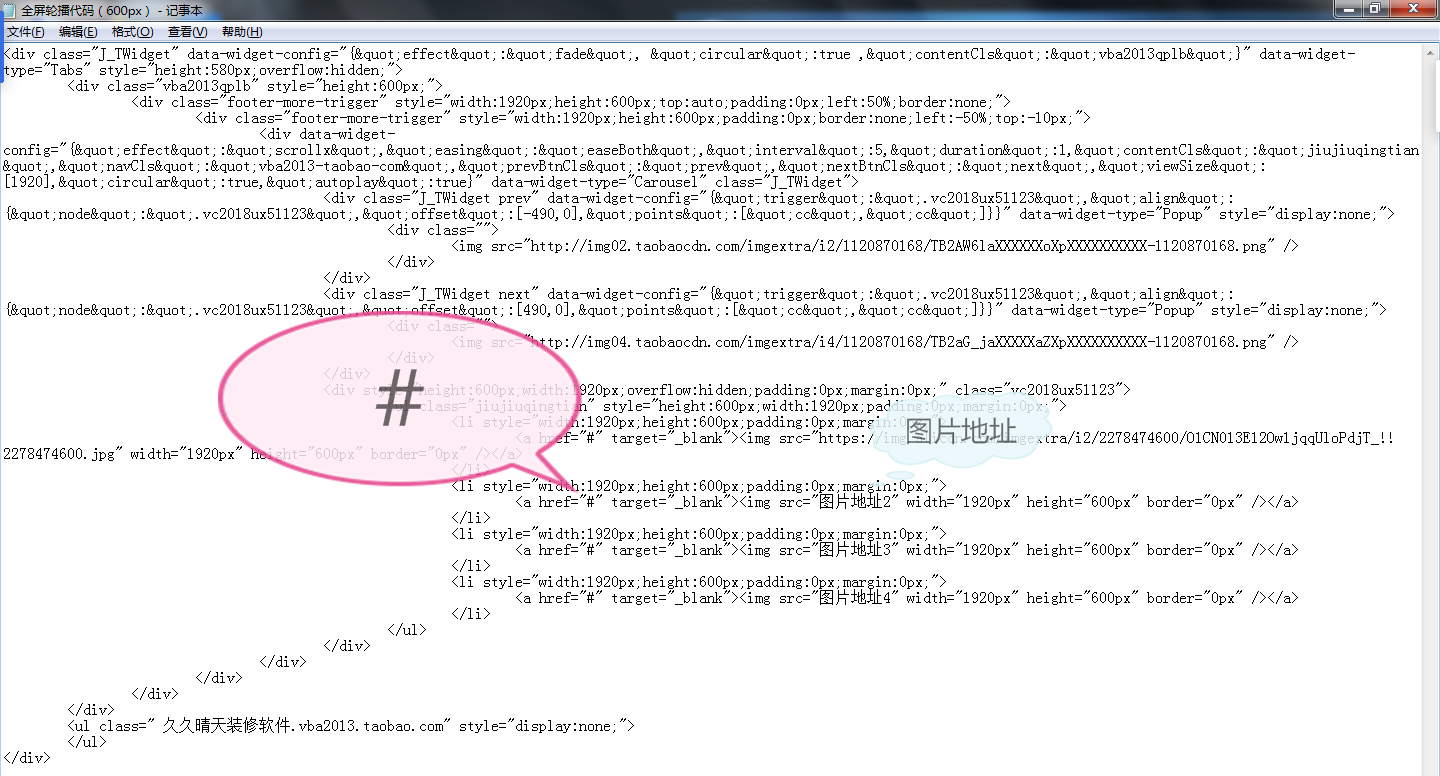Viewport: 1440px width, 776px height.
Task: Open the 格式(O) menu
Action: click(132, 32)
